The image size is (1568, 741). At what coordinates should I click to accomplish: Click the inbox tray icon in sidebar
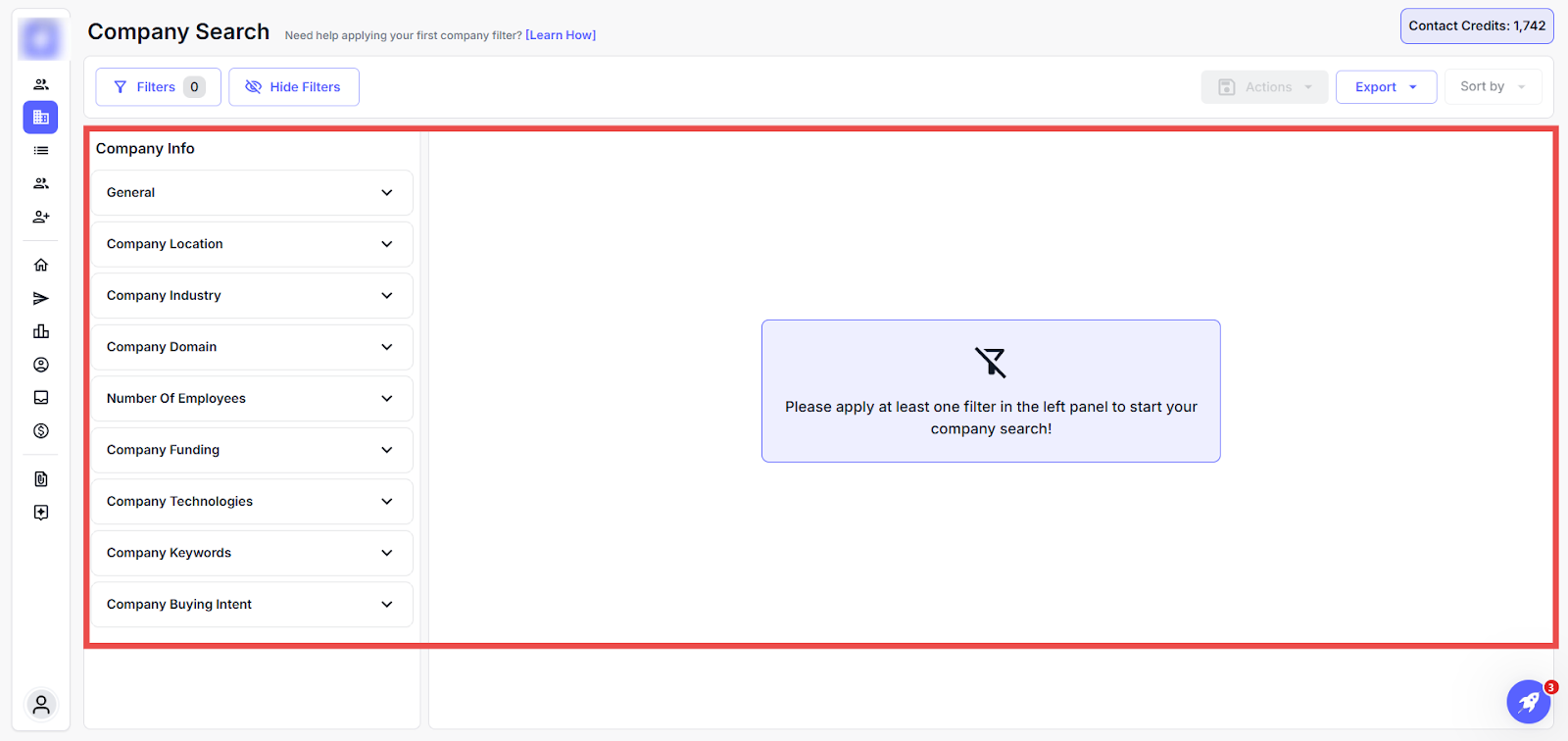pyautogui.click(x=41, y=398)
